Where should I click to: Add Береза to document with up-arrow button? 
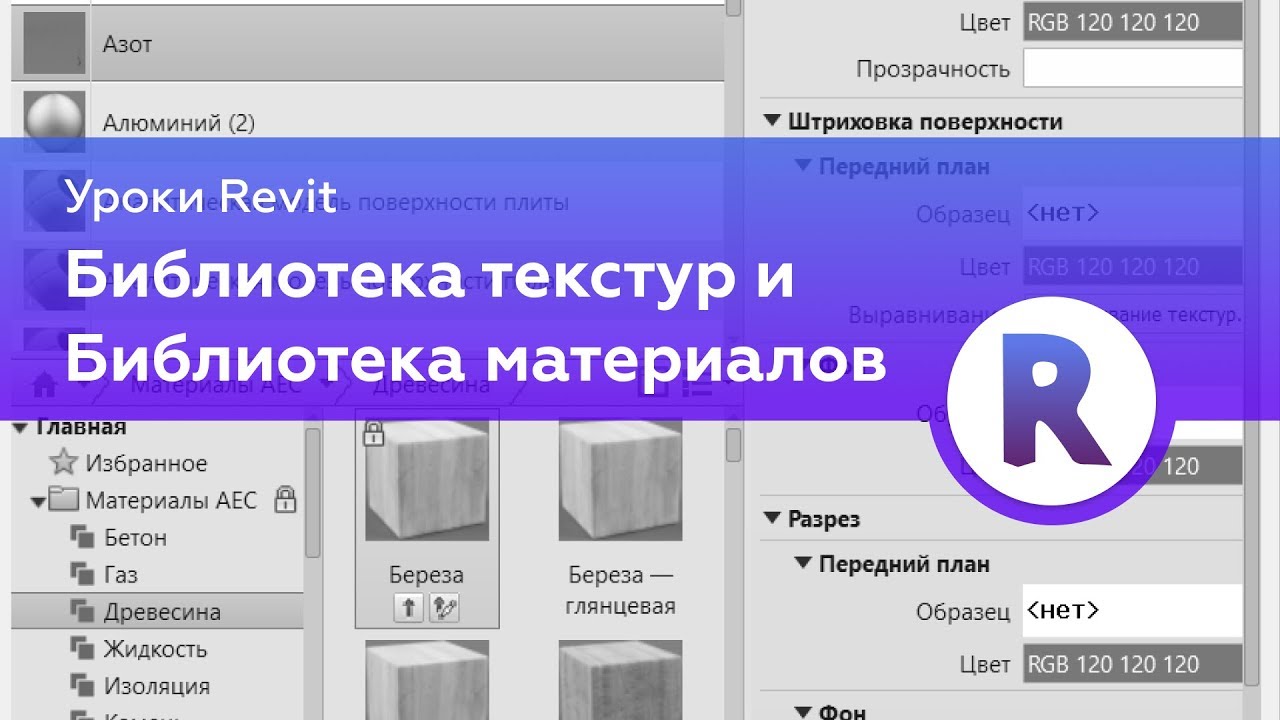[x=408, y=609]
